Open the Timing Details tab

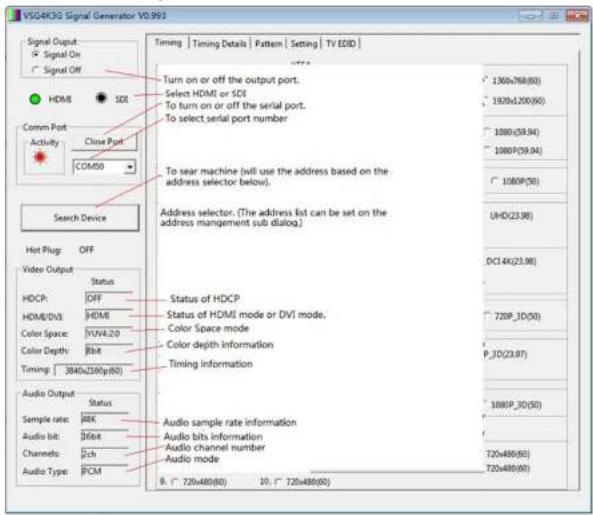(x=219, y=44)
